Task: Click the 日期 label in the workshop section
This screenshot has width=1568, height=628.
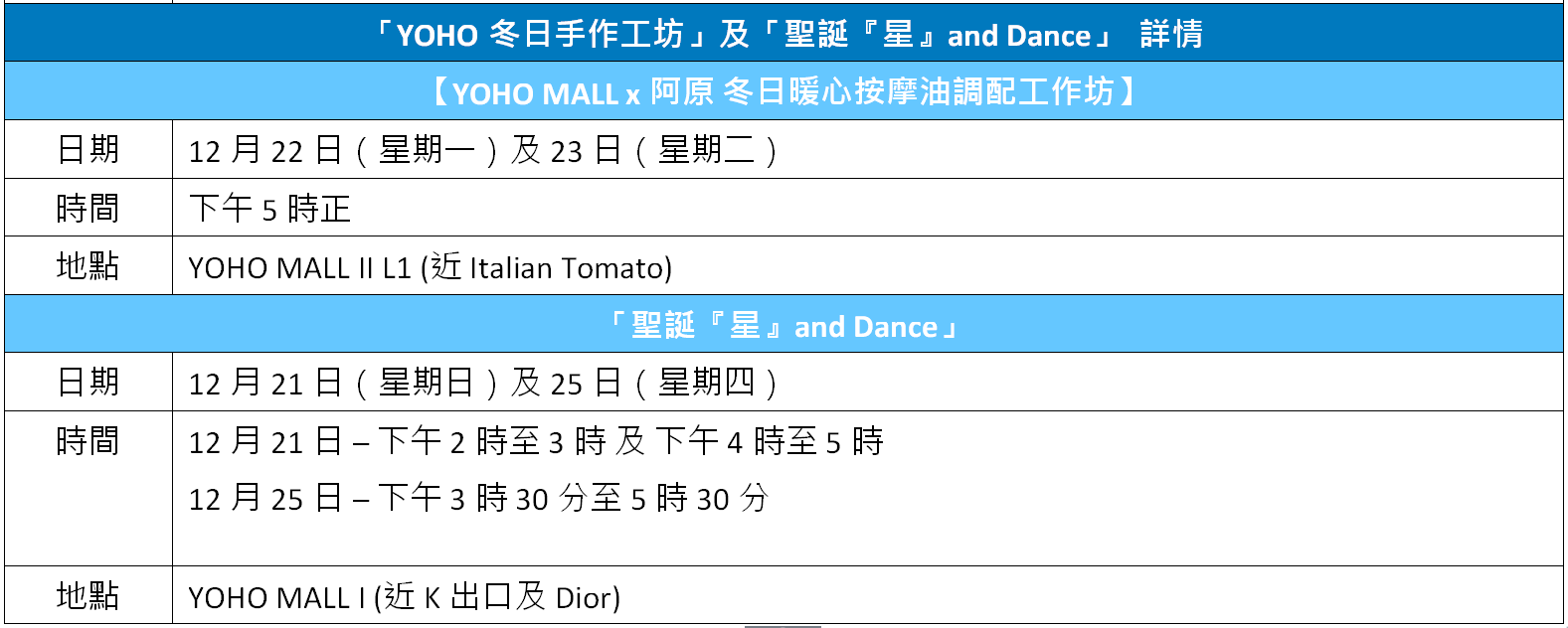Action: click(88, 150)
